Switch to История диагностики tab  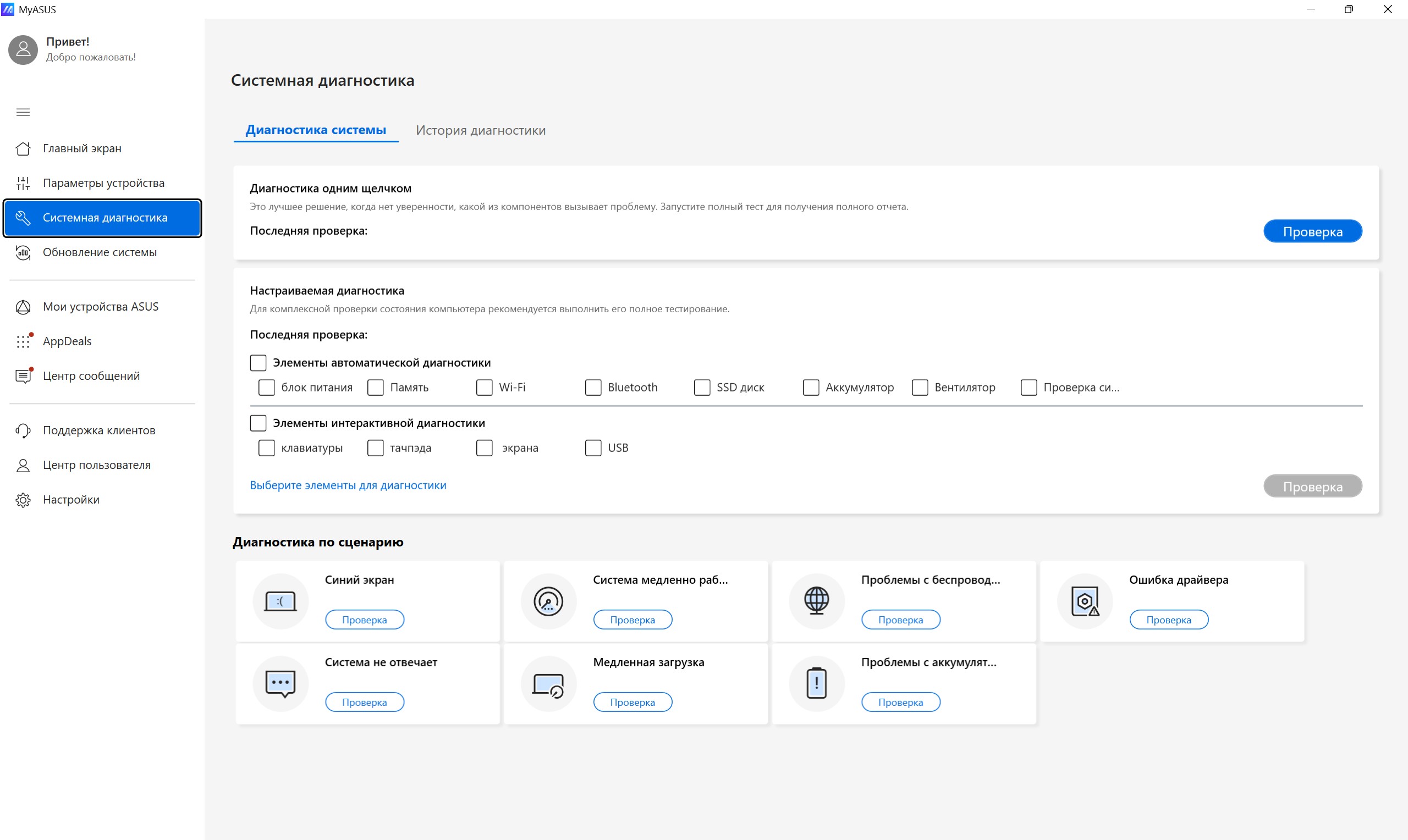tap(481, 130)
